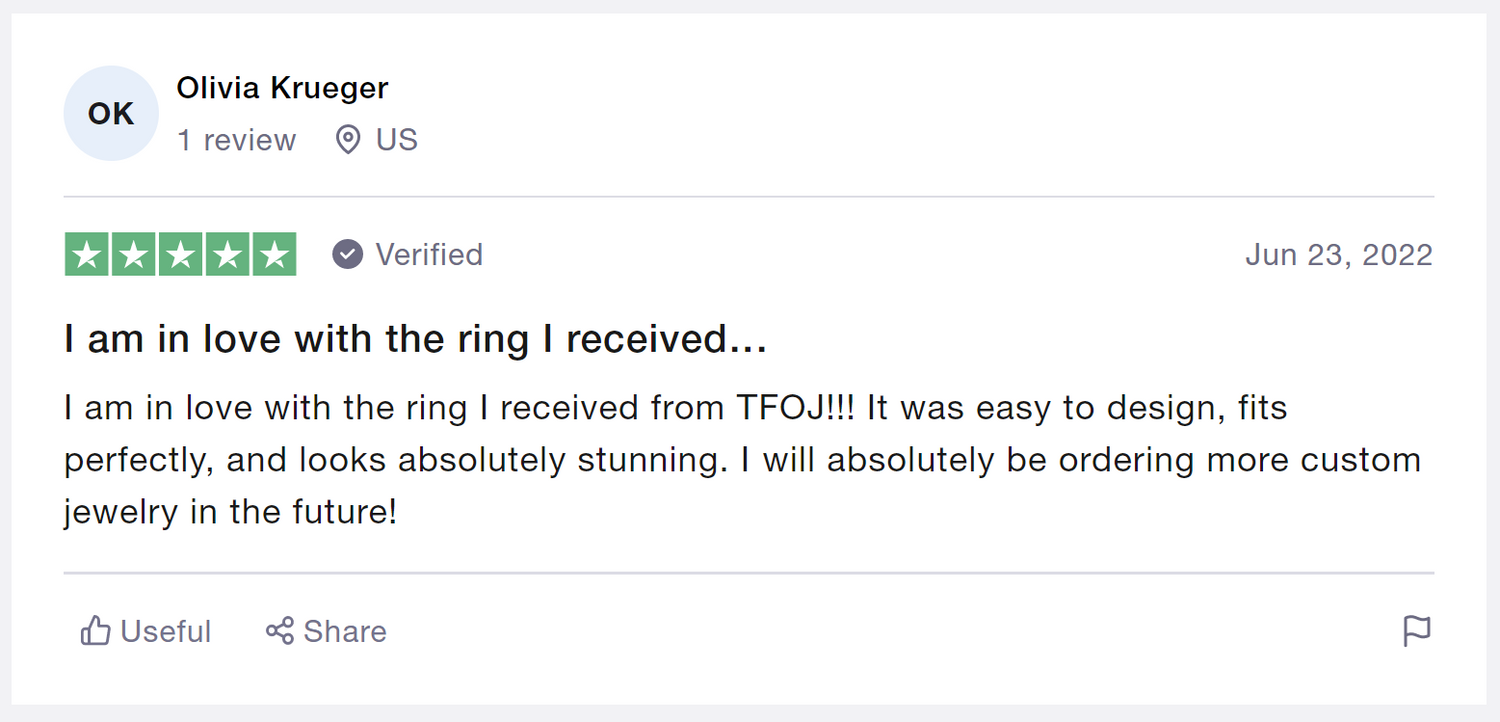Click the Verified label text

(429, 255)
